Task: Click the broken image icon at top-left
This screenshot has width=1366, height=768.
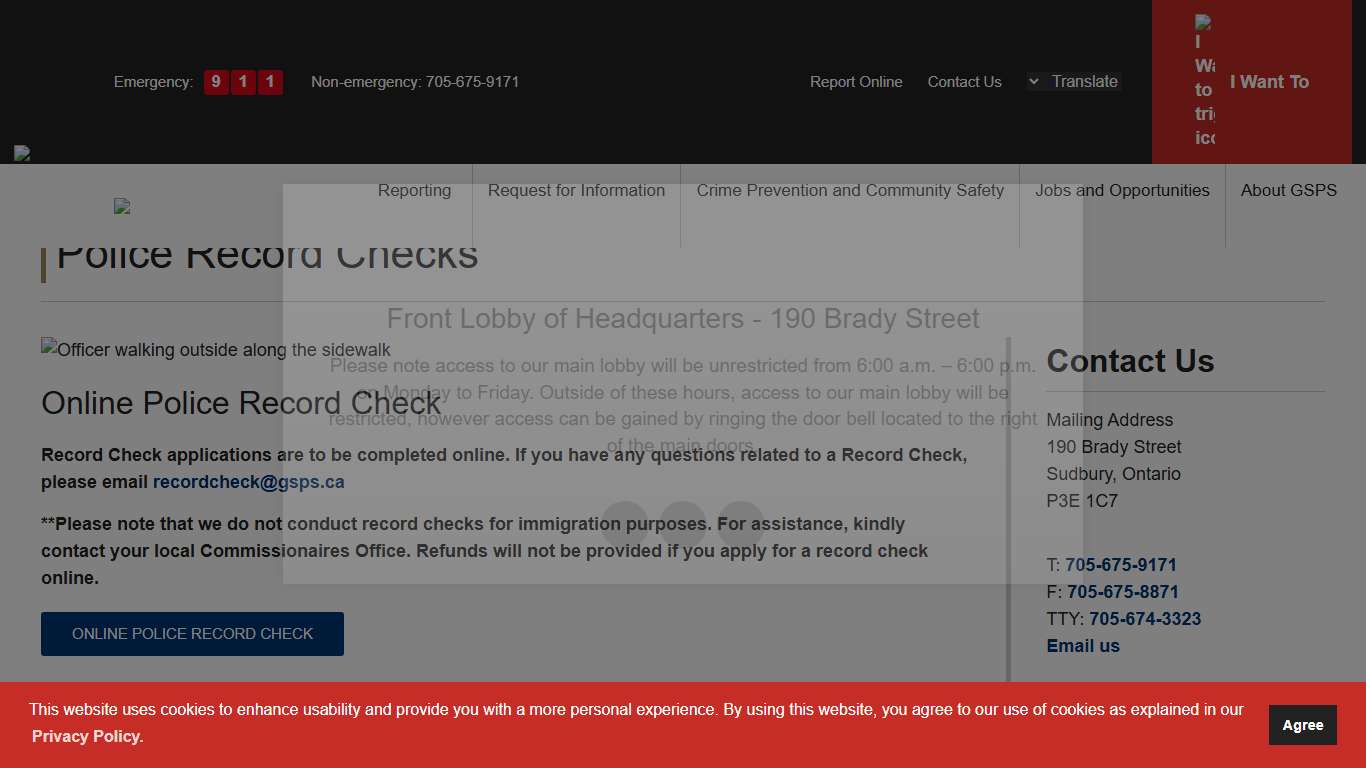Action: point(21,152)
